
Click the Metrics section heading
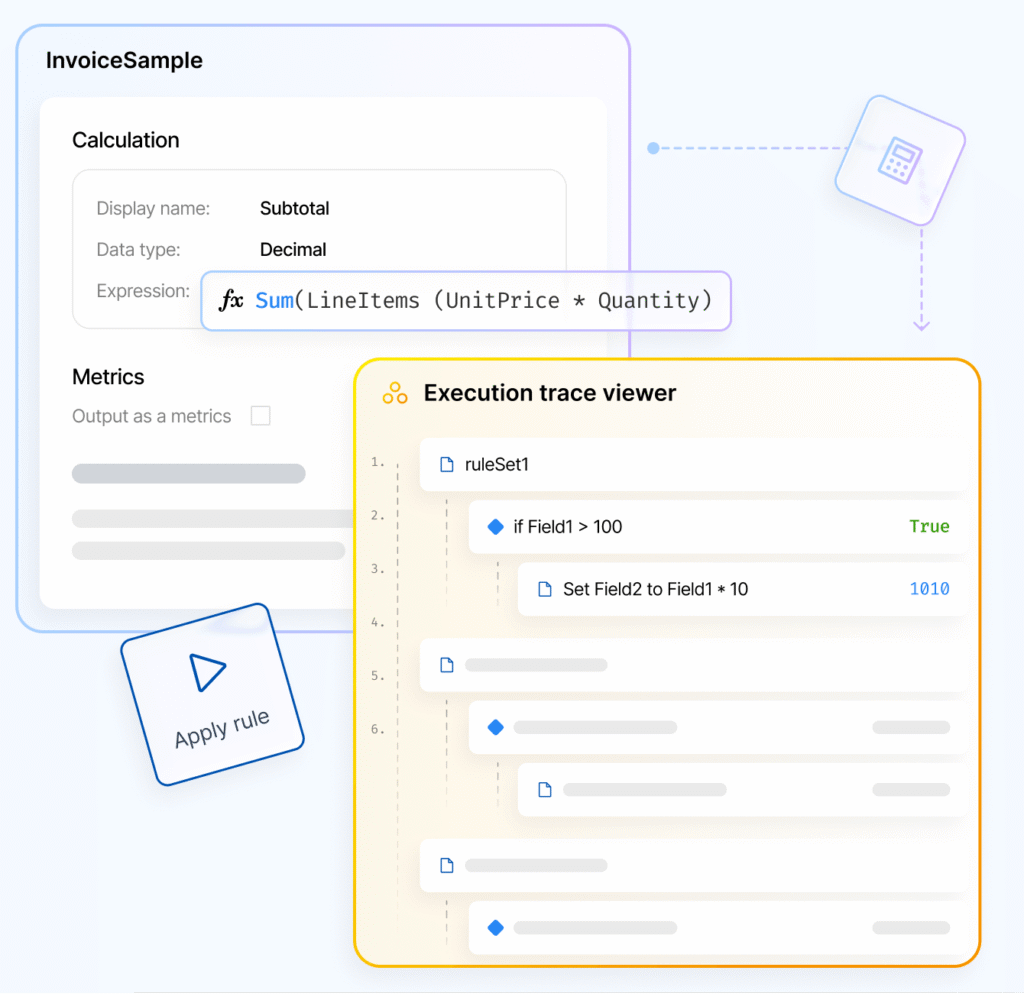(x=108, y=377)
